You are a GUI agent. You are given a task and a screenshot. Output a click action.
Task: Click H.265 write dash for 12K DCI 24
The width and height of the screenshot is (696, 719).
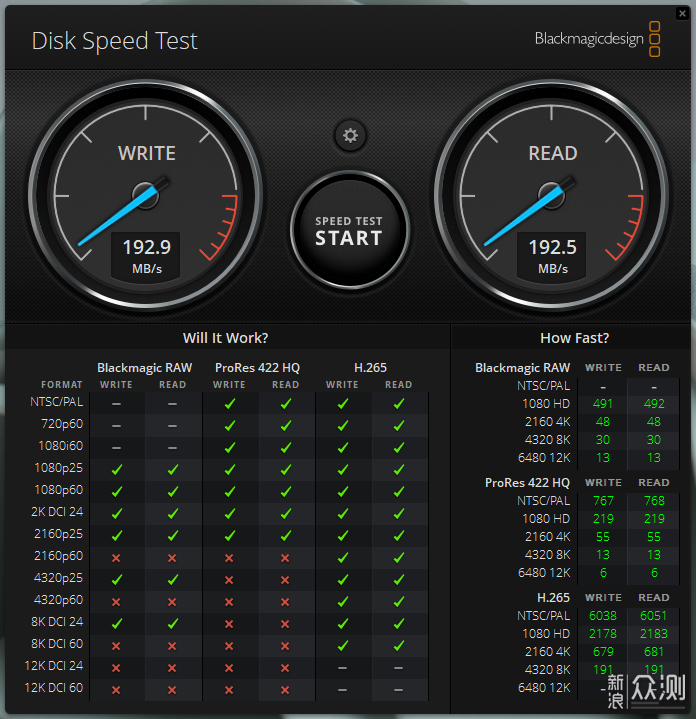[x=342, y=668]
